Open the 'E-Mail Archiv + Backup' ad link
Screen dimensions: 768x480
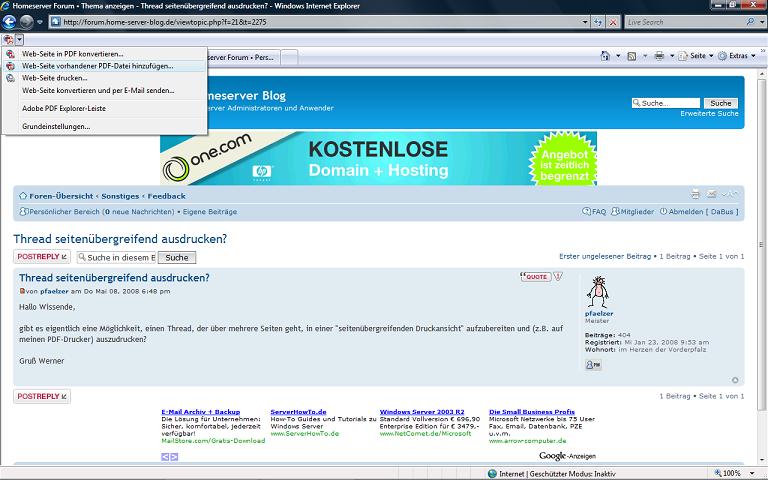pos(201,412)
